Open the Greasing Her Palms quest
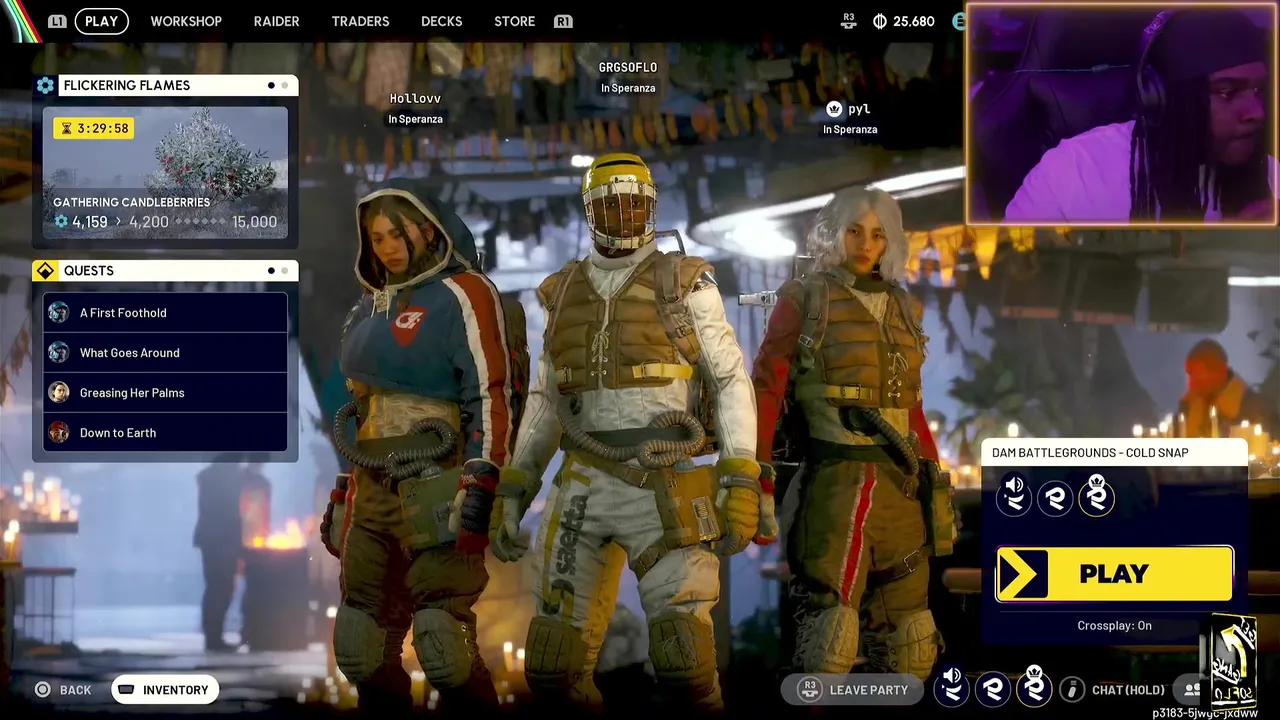This screenshot has height=720, width=1280. click(165, 393)
